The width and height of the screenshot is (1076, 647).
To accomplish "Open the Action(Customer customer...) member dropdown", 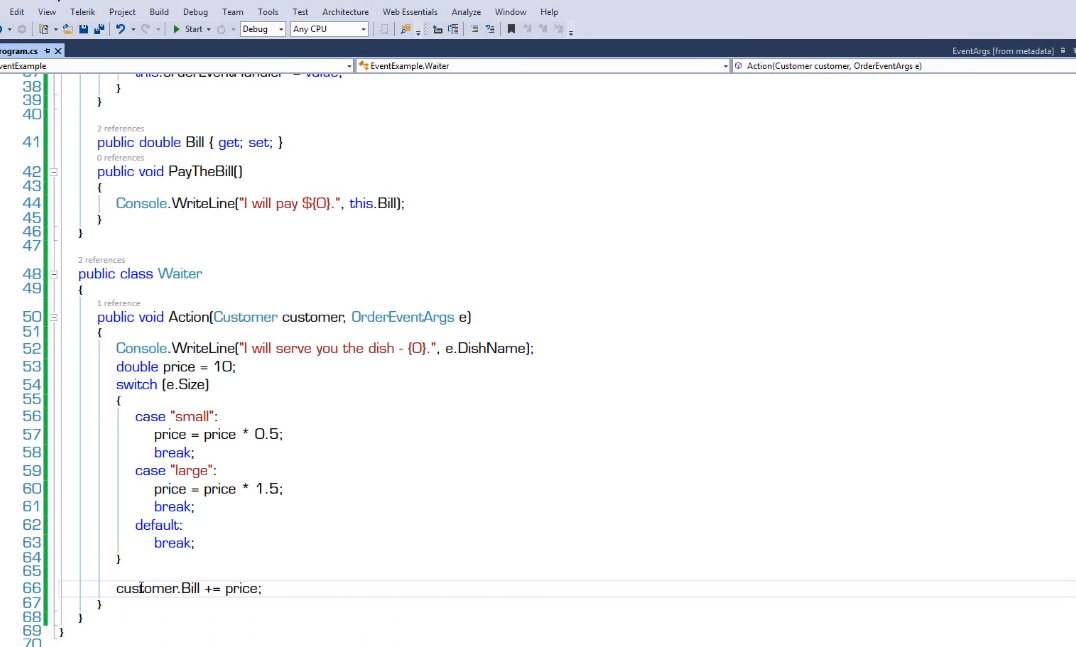I will pos(904,66).
